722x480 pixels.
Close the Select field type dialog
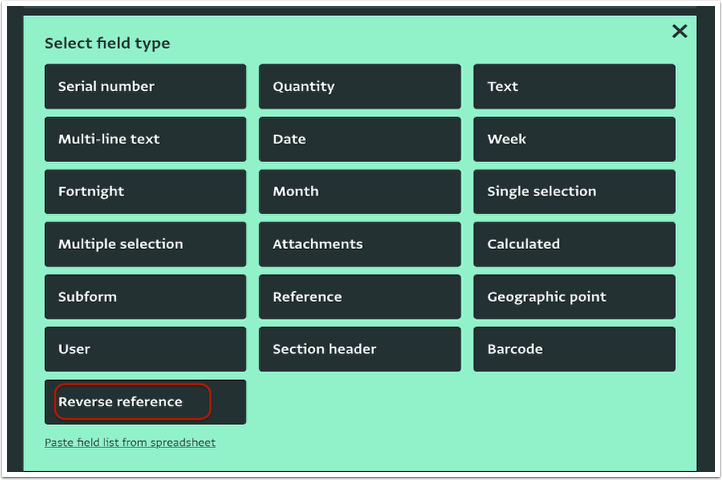[679, 31]
